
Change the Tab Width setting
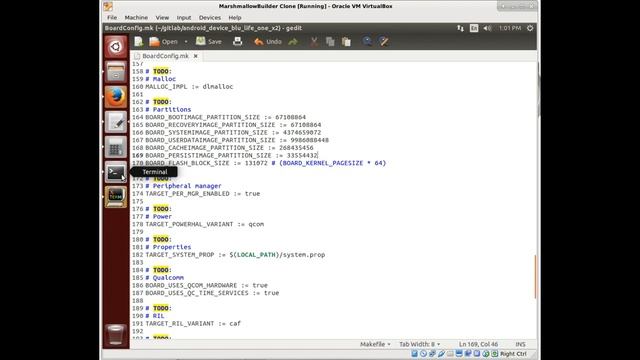[x=420, y=344]
